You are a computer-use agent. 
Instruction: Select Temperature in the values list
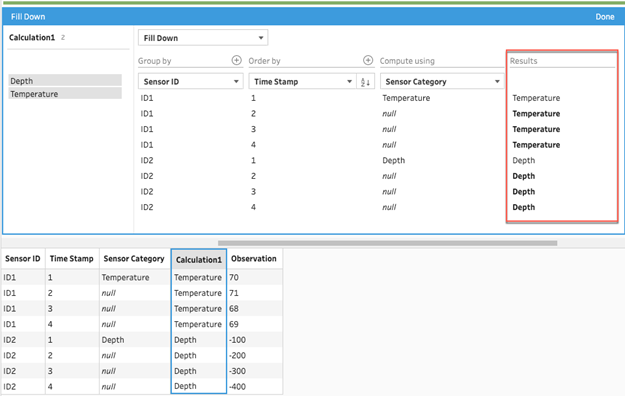65,94
